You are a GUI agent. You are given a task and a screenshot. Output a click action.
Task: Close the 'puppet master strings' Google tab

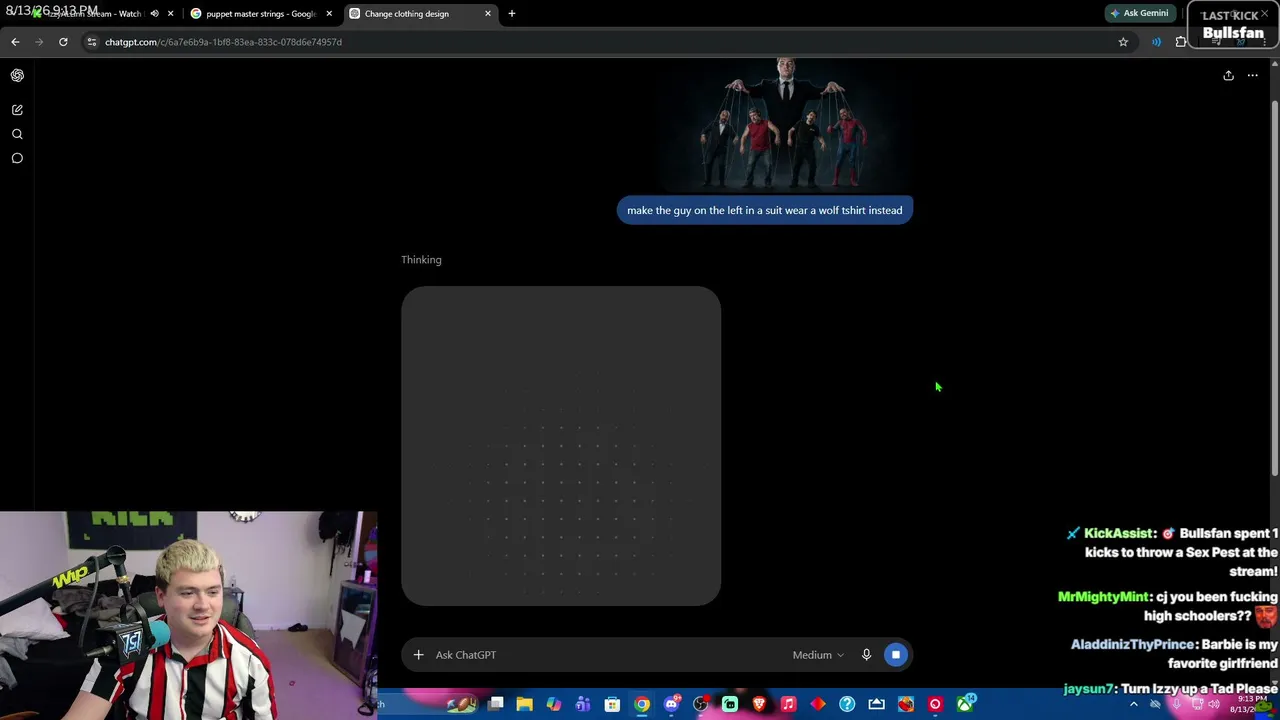tap(329, 14)
